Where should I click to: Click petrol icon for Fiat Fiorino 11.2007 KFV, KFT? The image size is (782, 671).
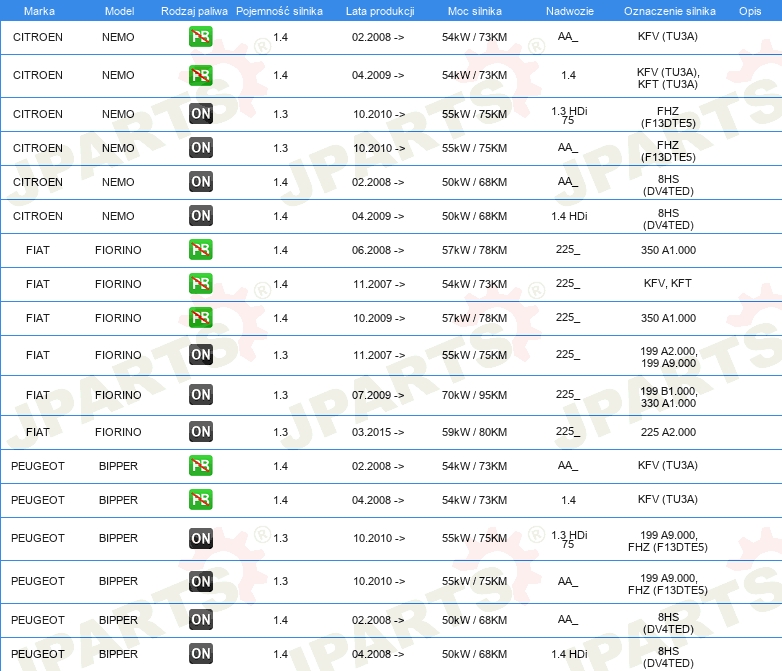(x=200, y=283)
